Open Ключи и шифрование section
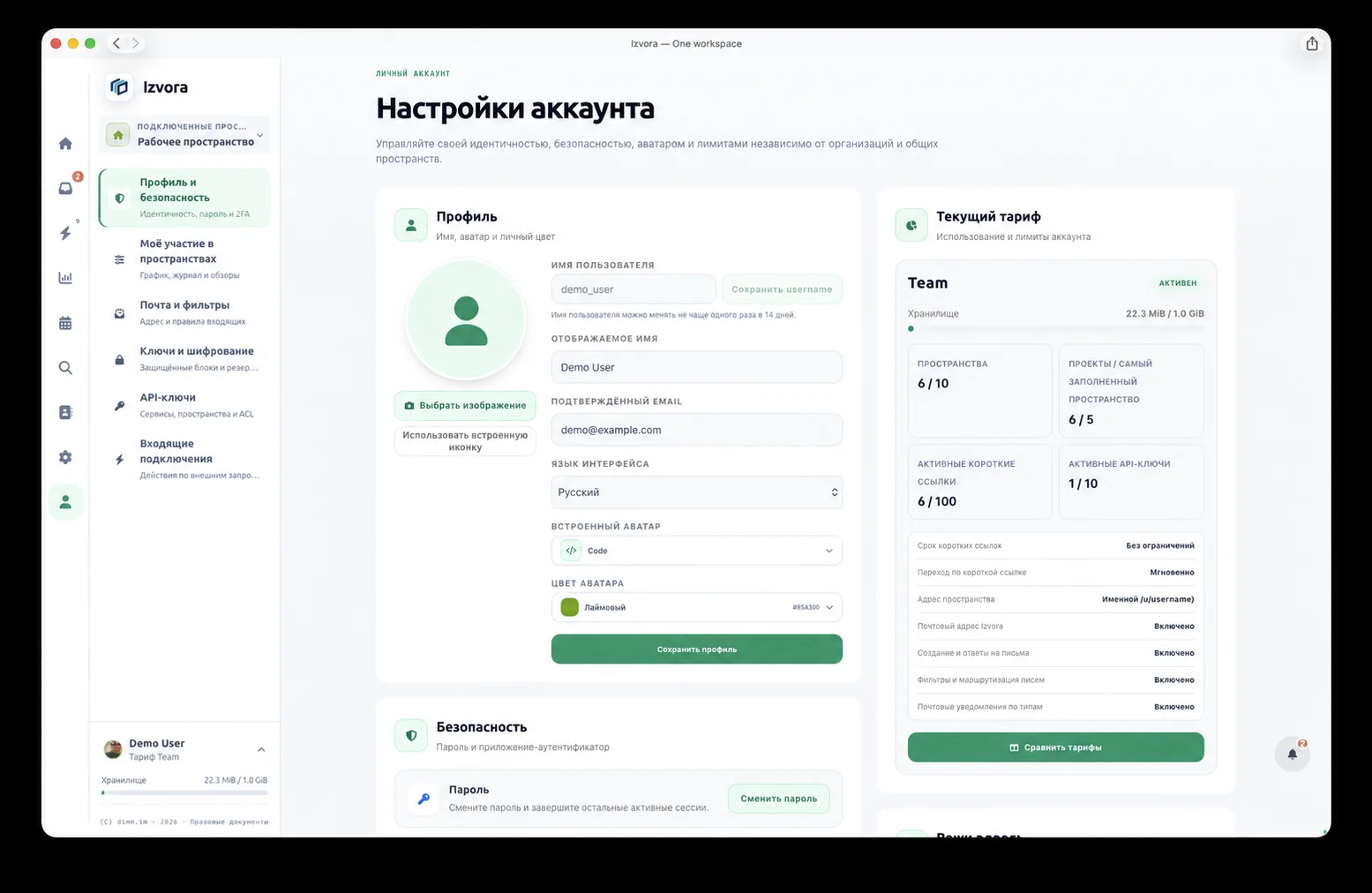 184,358
